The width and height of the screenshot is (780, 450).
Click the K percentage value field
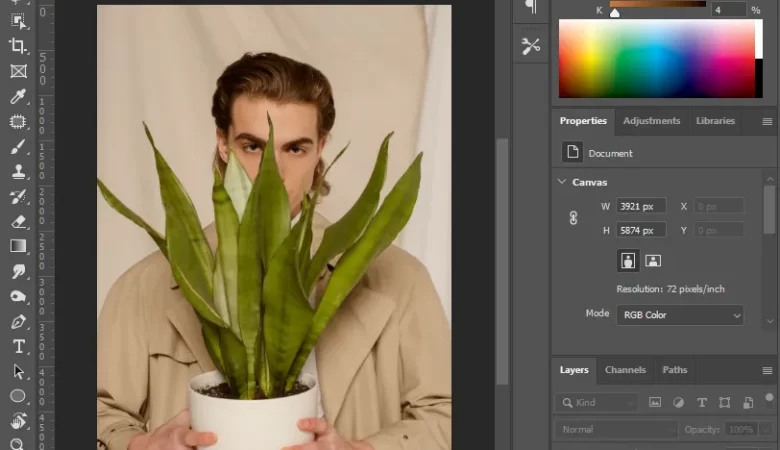pos(728,9)
